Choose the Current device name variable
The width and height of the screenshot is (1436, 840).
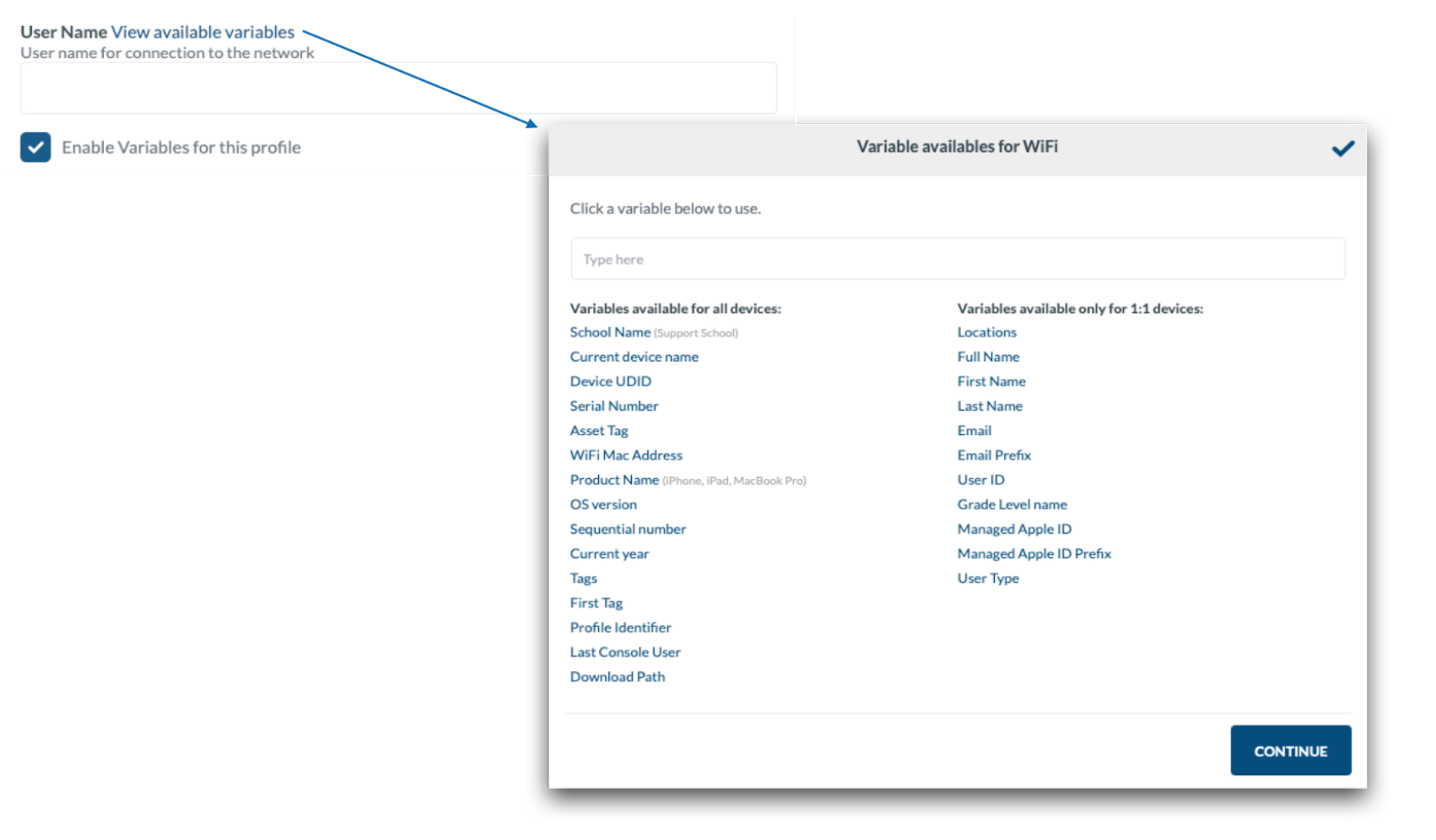click(x=634, y=357)
